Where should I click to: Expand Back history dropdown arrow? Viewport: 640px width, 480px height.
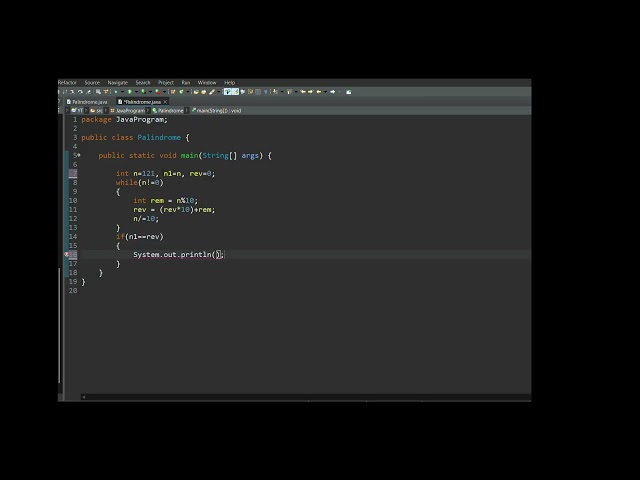(325, 92)
